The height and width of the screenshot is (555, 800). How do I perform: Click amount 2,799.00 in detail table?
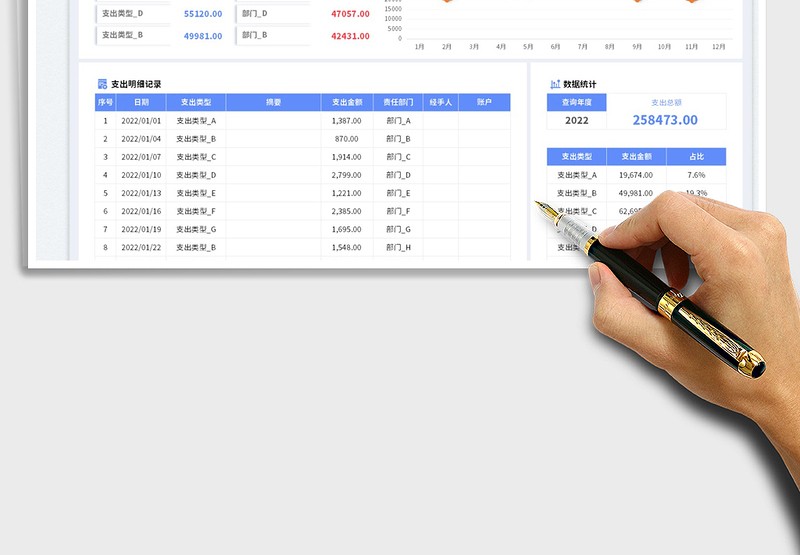pyautogui.click(x=347, y=175)
